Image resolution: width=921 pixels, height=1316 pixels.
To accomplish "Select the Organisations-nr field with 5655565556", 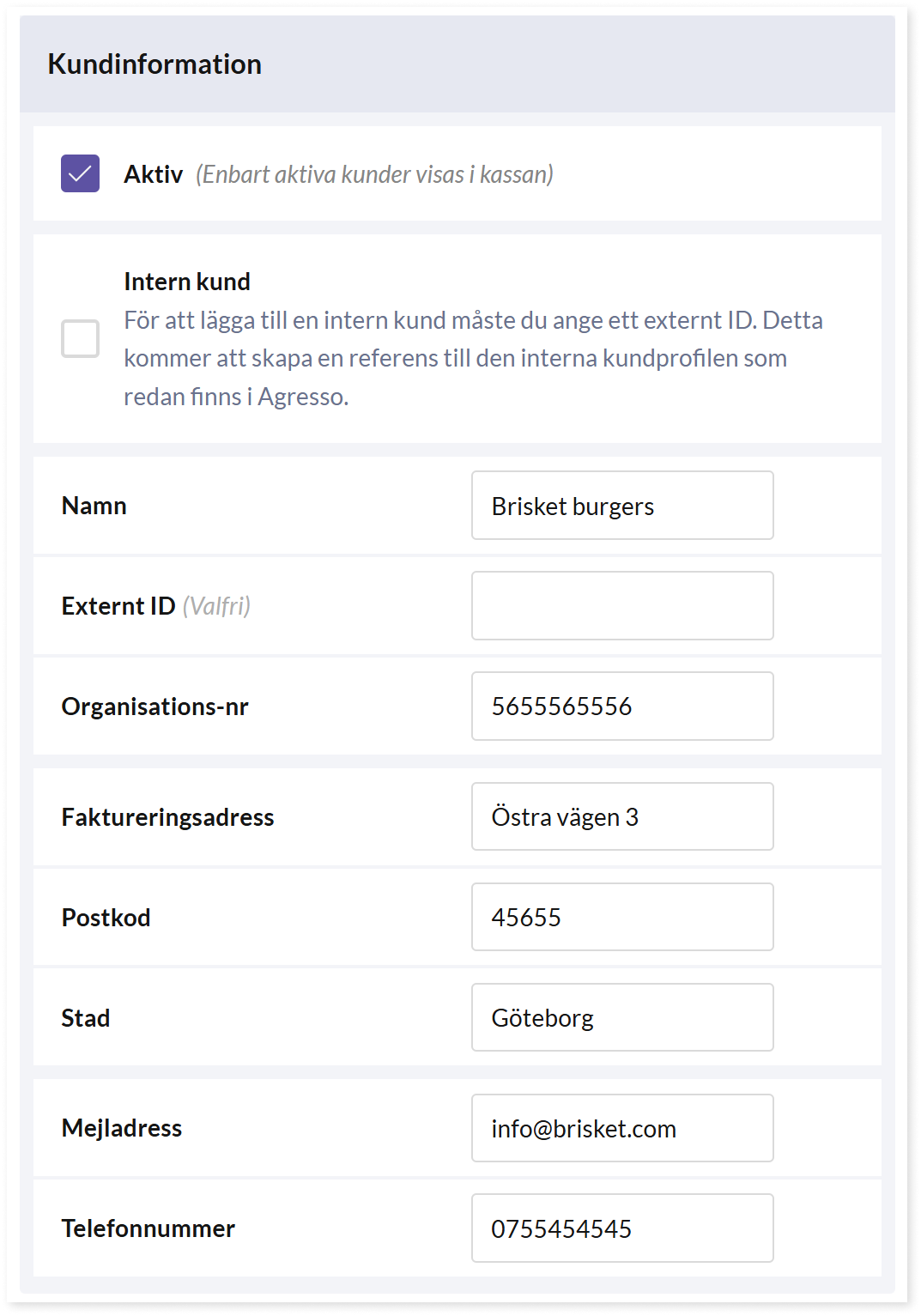I will pos(622,707).
